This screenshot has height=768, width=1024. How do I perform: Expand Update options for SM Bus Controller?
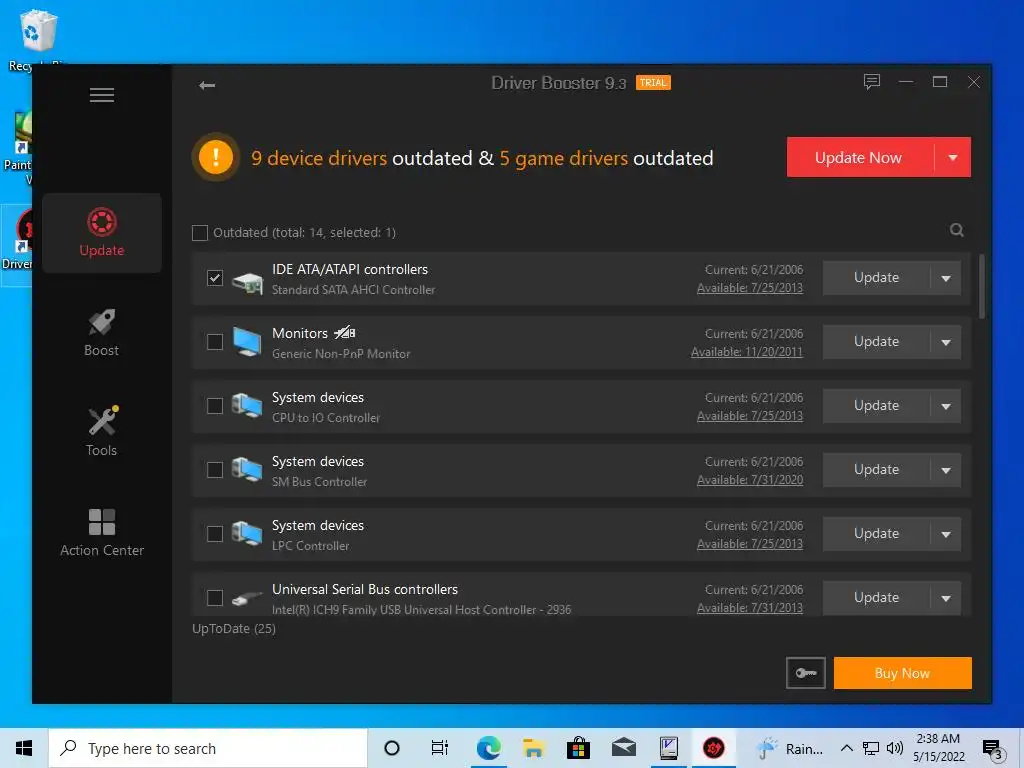coord(946,470)
